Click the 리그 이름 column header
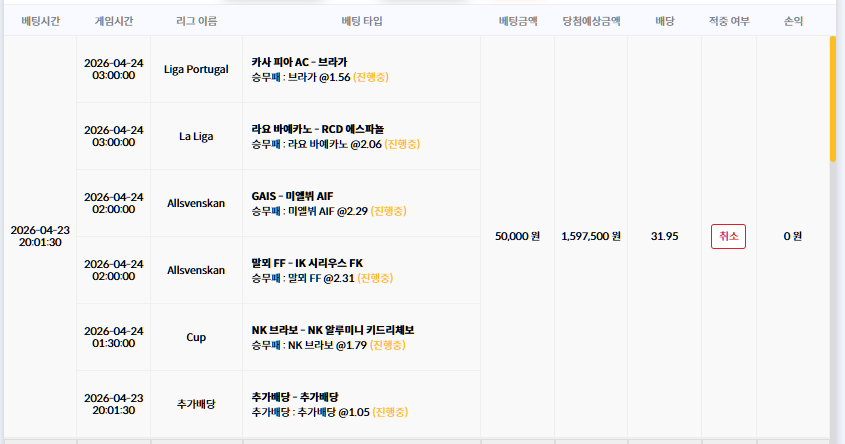The image size is (845, 444). tap(196, 21)
